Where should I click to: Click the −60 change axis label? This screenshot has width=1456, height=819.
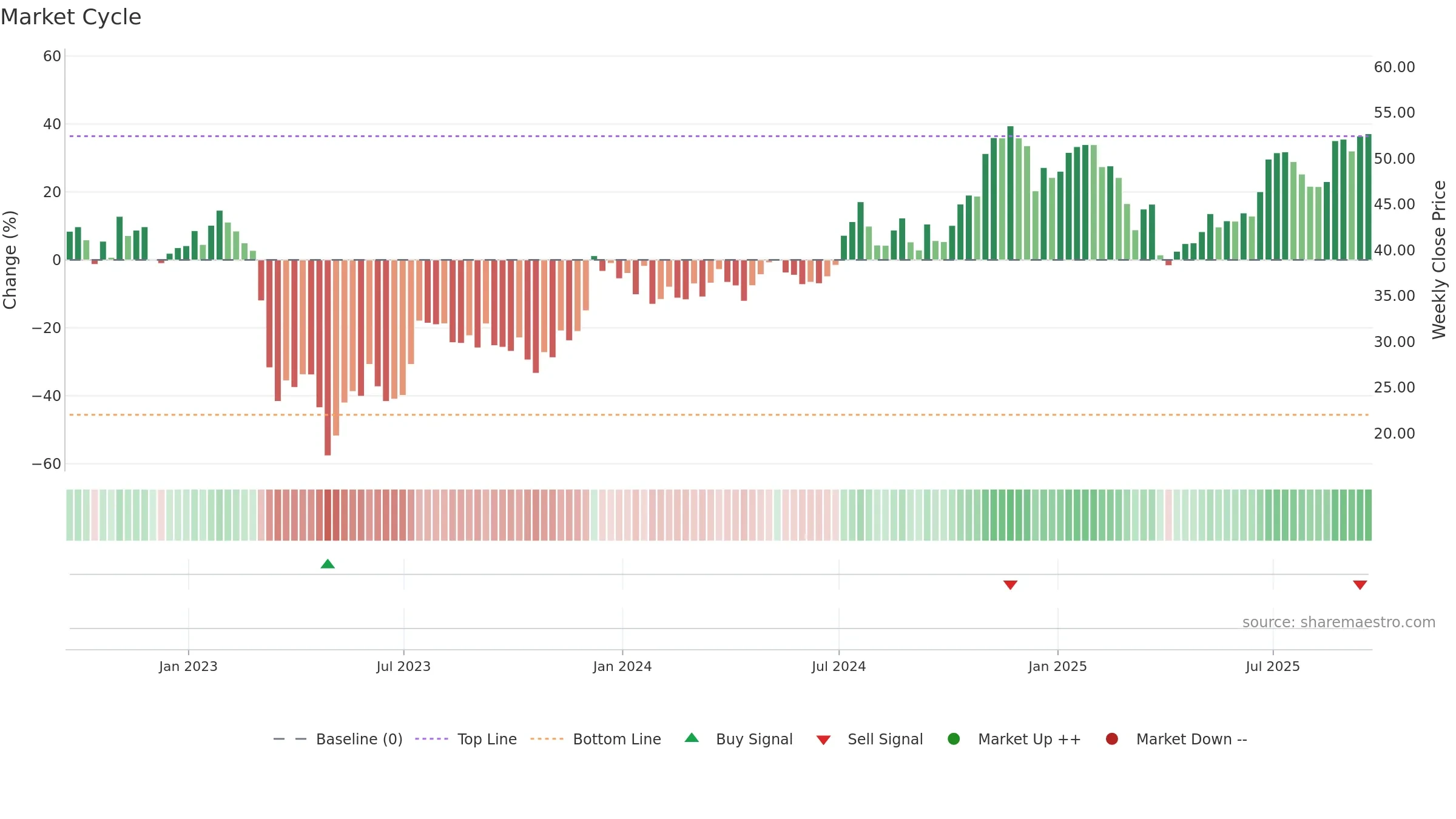47,464
